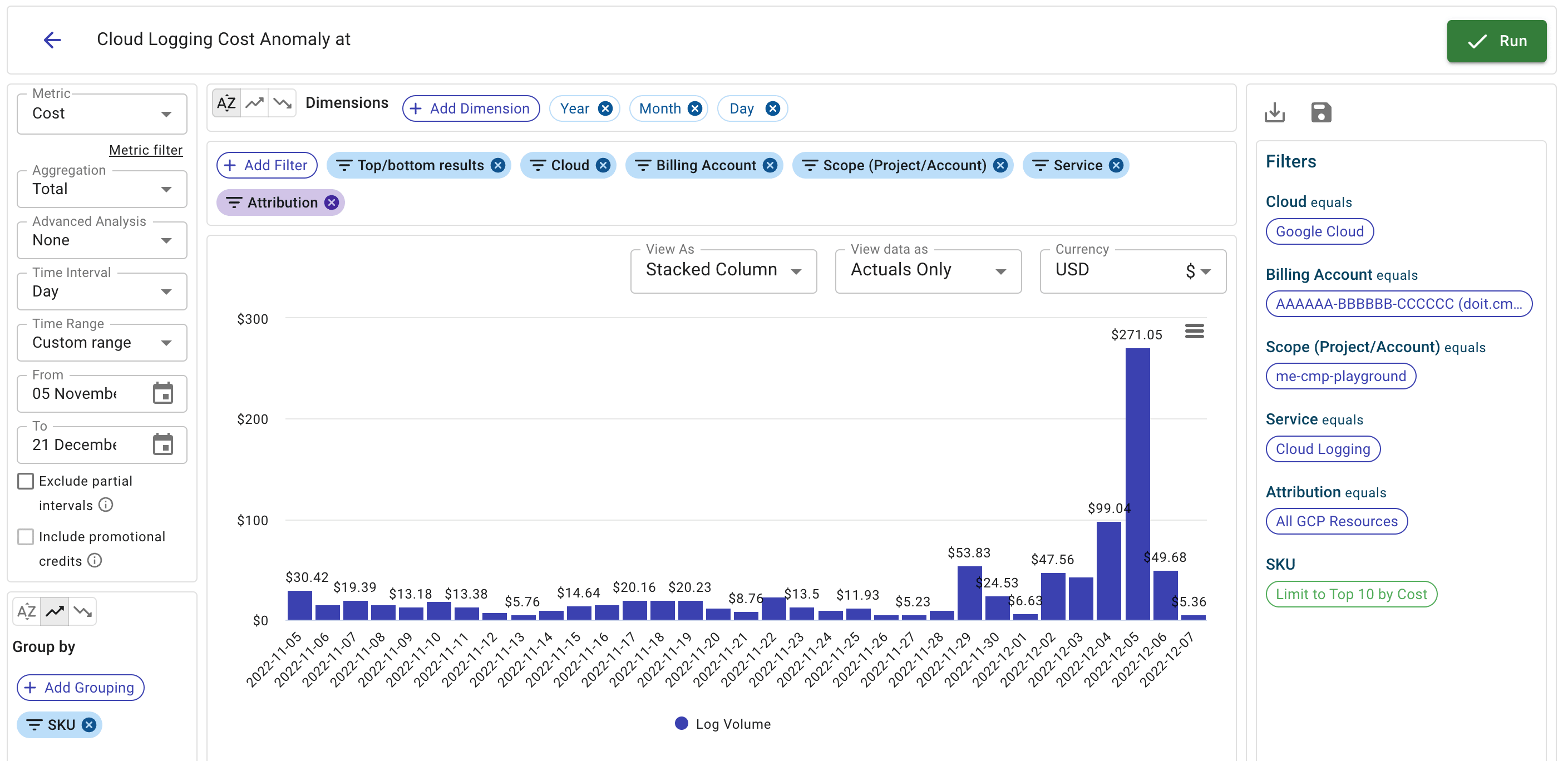Viewport: 1568px width, 761px height.
Task: Select A-Z sort in Group by
Action: pyautogui.click(x=27, y=611)
